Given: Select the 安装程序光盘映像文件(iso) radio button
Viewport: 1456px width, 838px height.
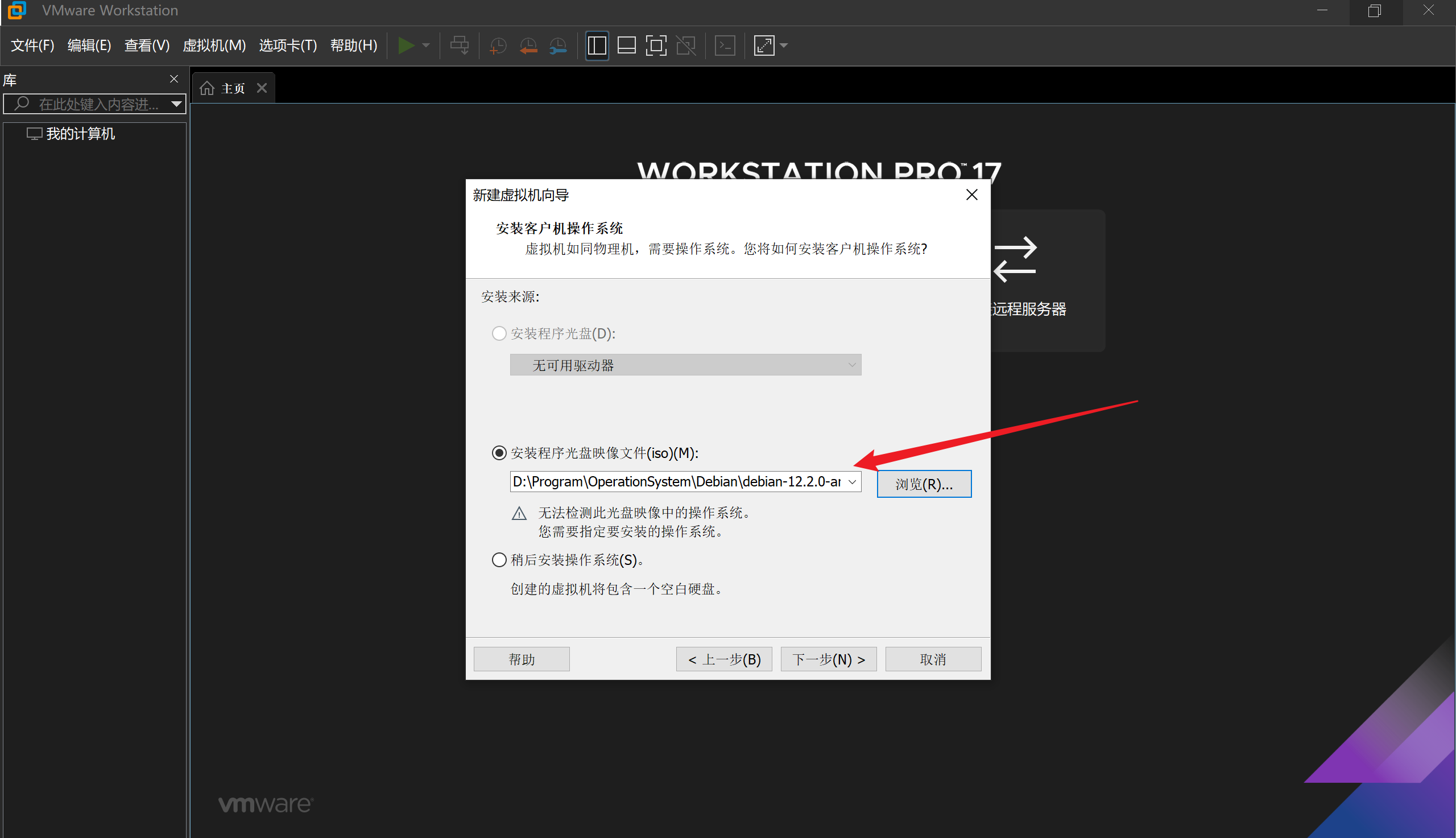Looking at the screenshot, I should [x=499, y=453].
